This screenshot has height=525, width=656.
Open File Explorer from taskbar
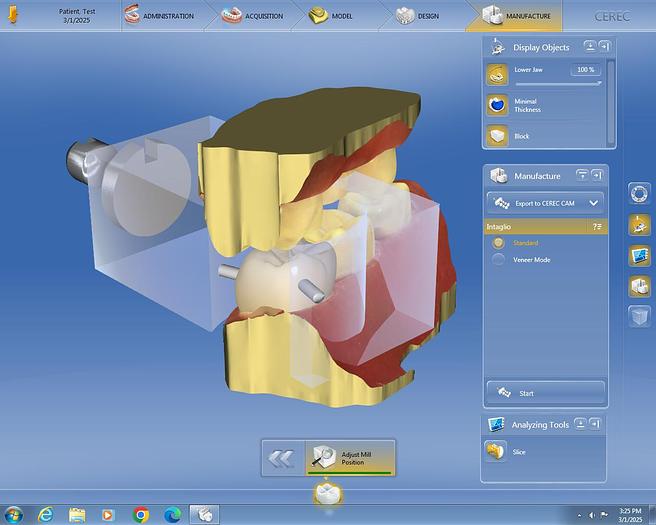tap(77, 514)
